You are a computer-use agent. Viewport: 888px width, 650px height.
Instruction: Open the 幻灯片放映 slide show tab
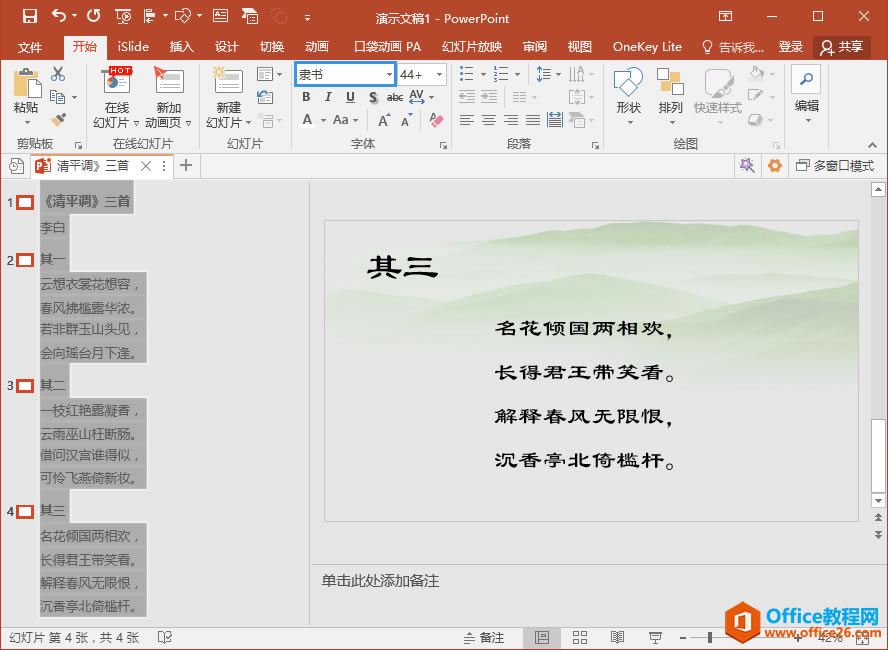point(472,47)
